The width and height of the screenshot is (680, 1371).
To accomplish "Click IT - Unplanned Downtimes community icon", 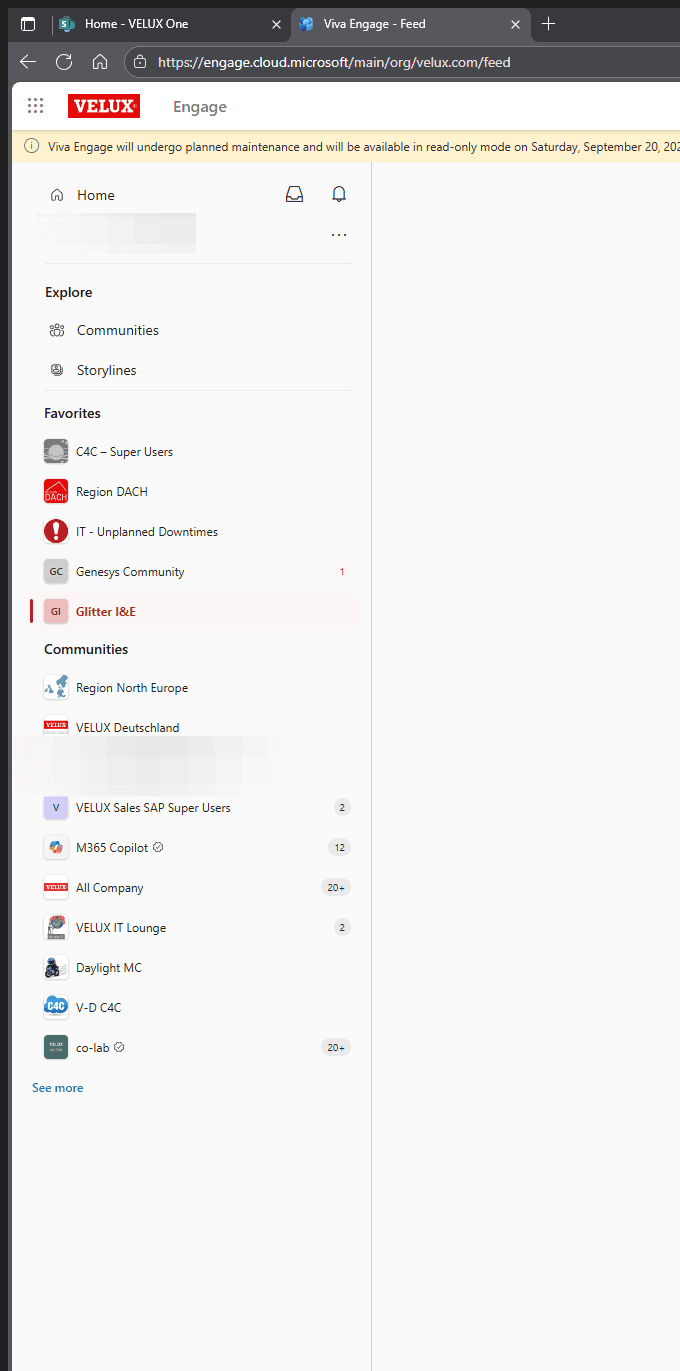I will pyautogui.click(x=56, y=532).
